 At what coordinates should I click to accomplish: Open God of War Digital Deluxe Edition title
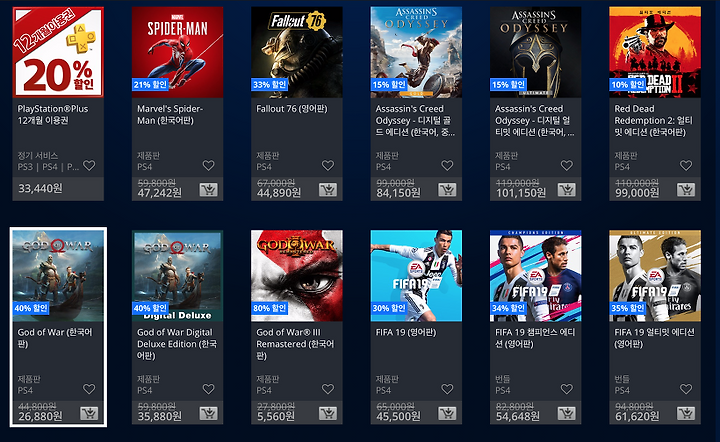177,344
